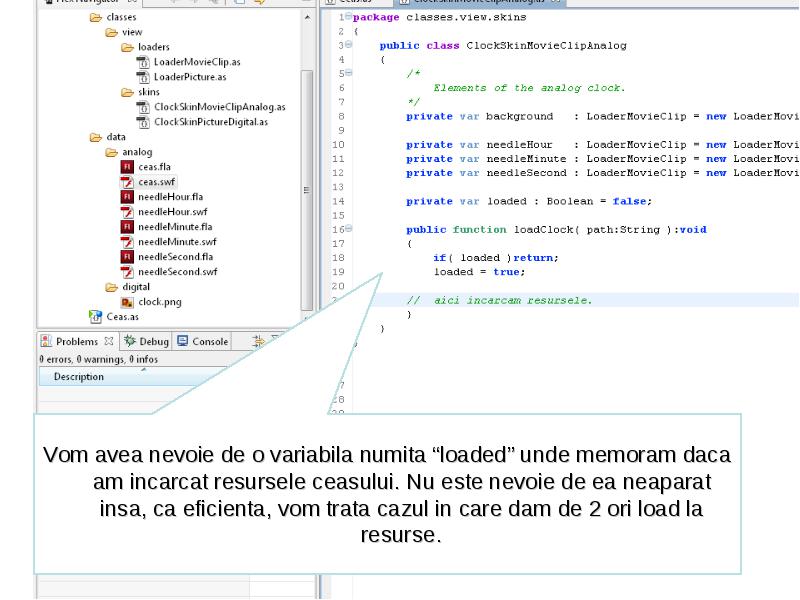Click 'public class ClockSkinMovieClipAnalog' line
The height and width of the screenshot is (600, 800).
pos(503,45)
